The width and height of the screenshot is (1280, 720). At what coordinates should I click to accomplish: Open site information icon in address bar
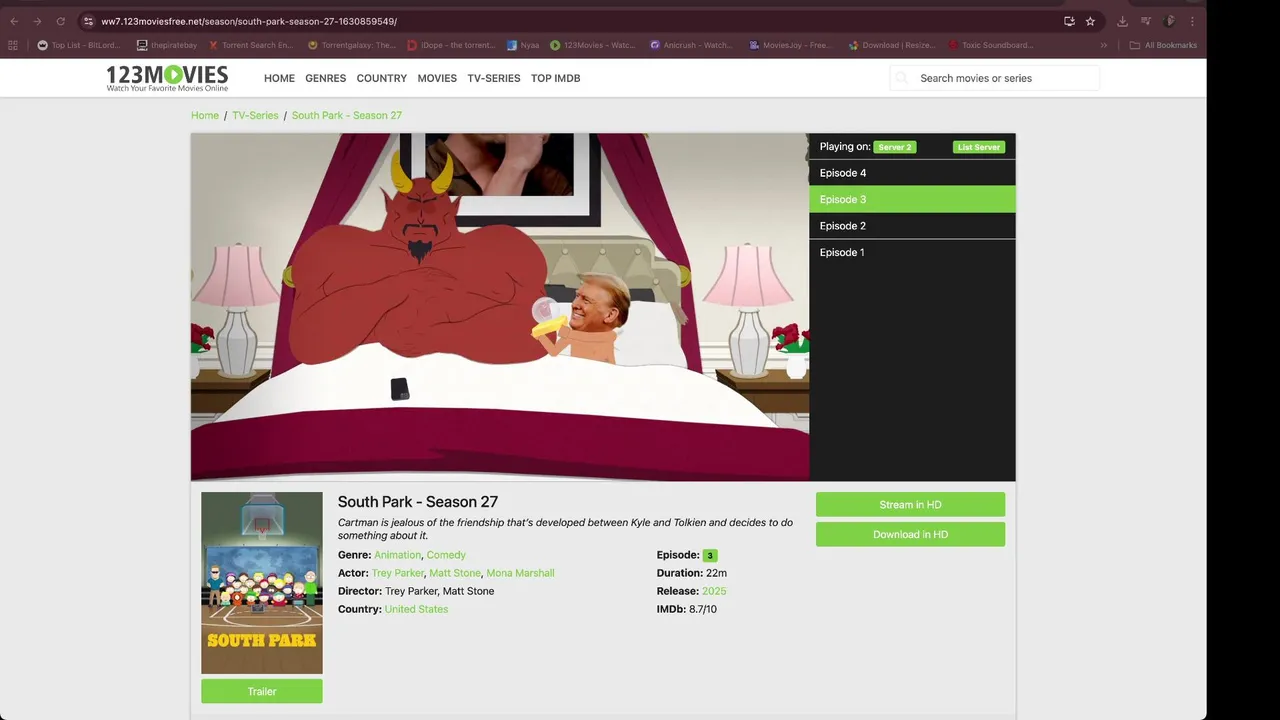coord(88,21)
